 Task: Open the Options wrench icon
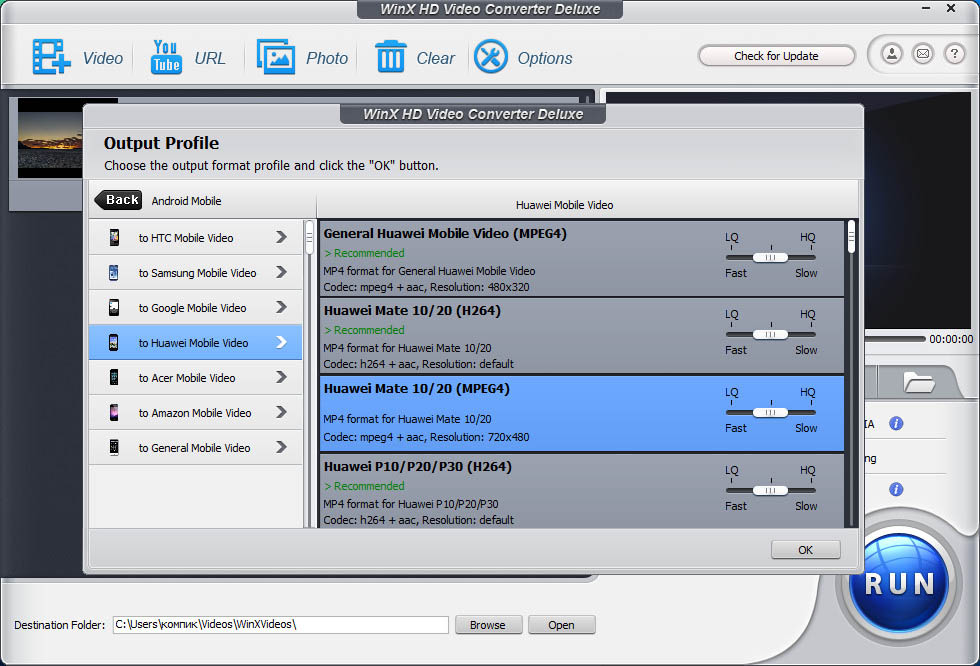pyautogui.click(x=491, y=57)
